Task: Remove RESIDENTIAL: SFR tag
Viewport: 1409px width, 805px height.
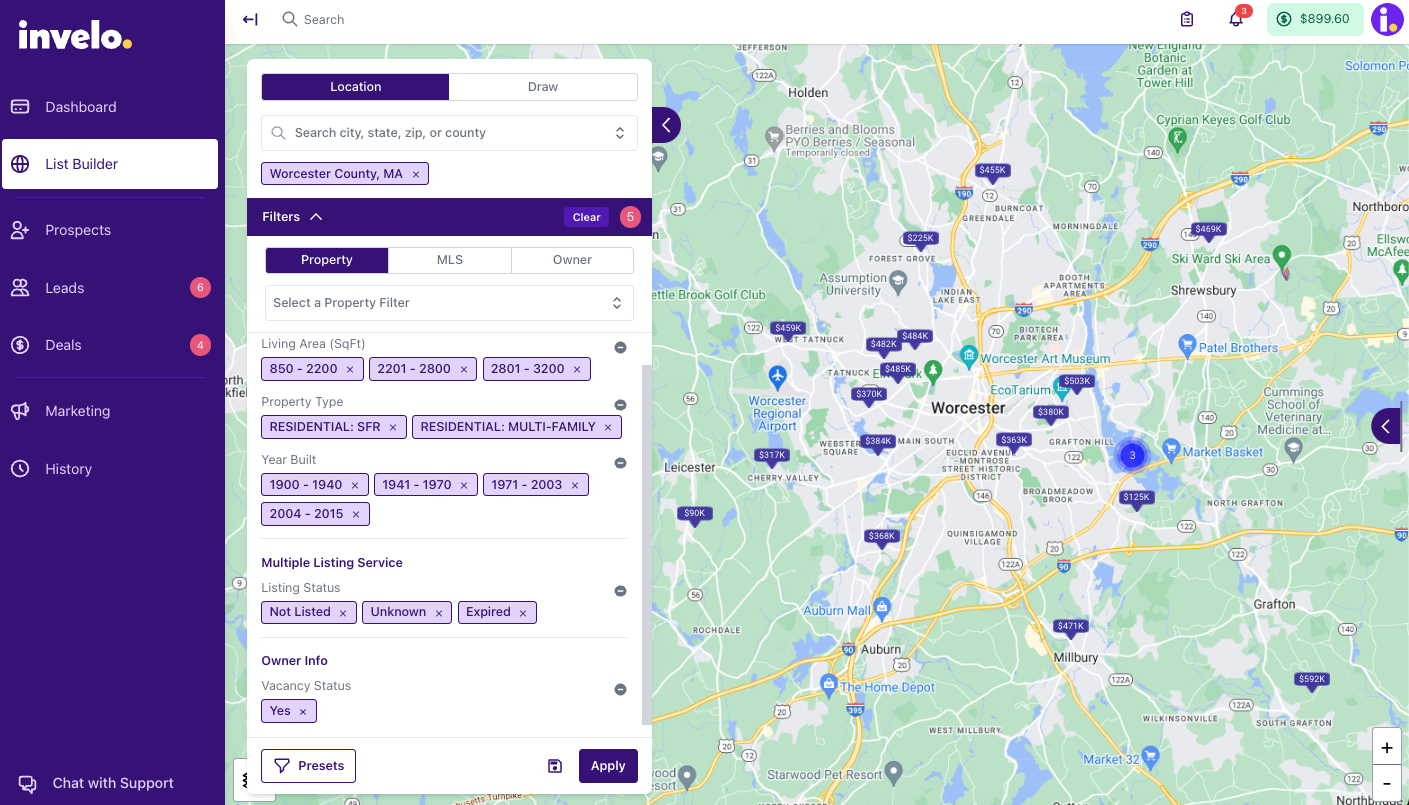Action: [393, 427]
